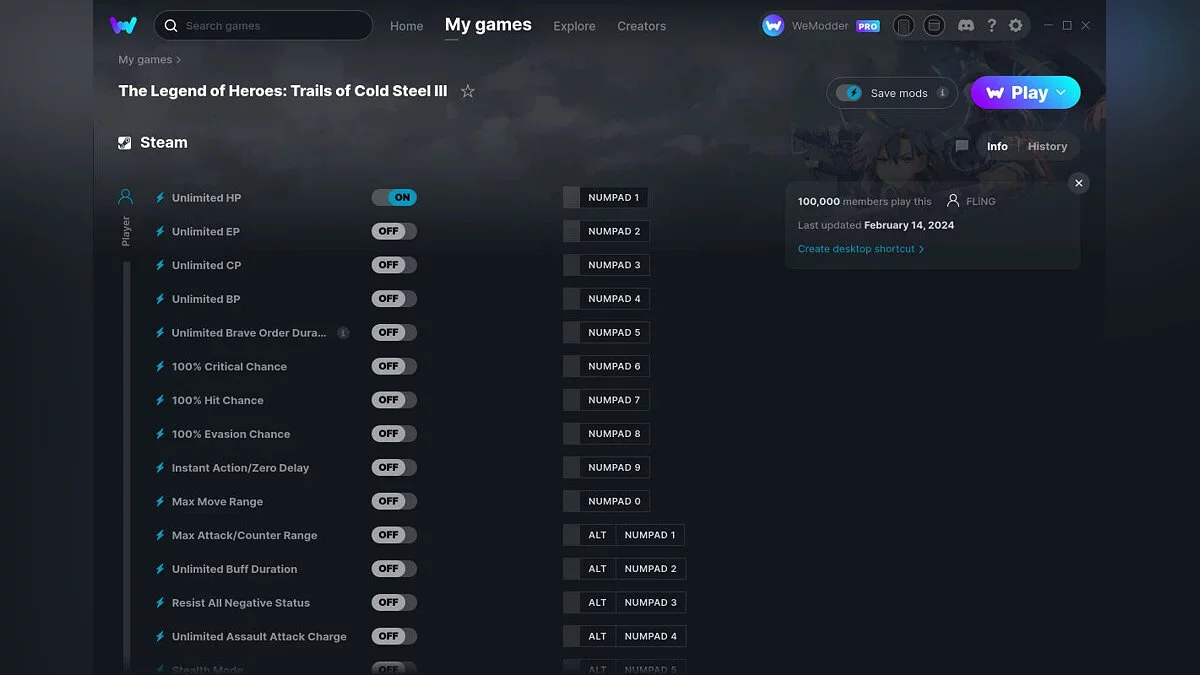Click the "Last updated February 14, 2024" text
Viewport: 1200px width, 675px height.
[x=876, y=225]
